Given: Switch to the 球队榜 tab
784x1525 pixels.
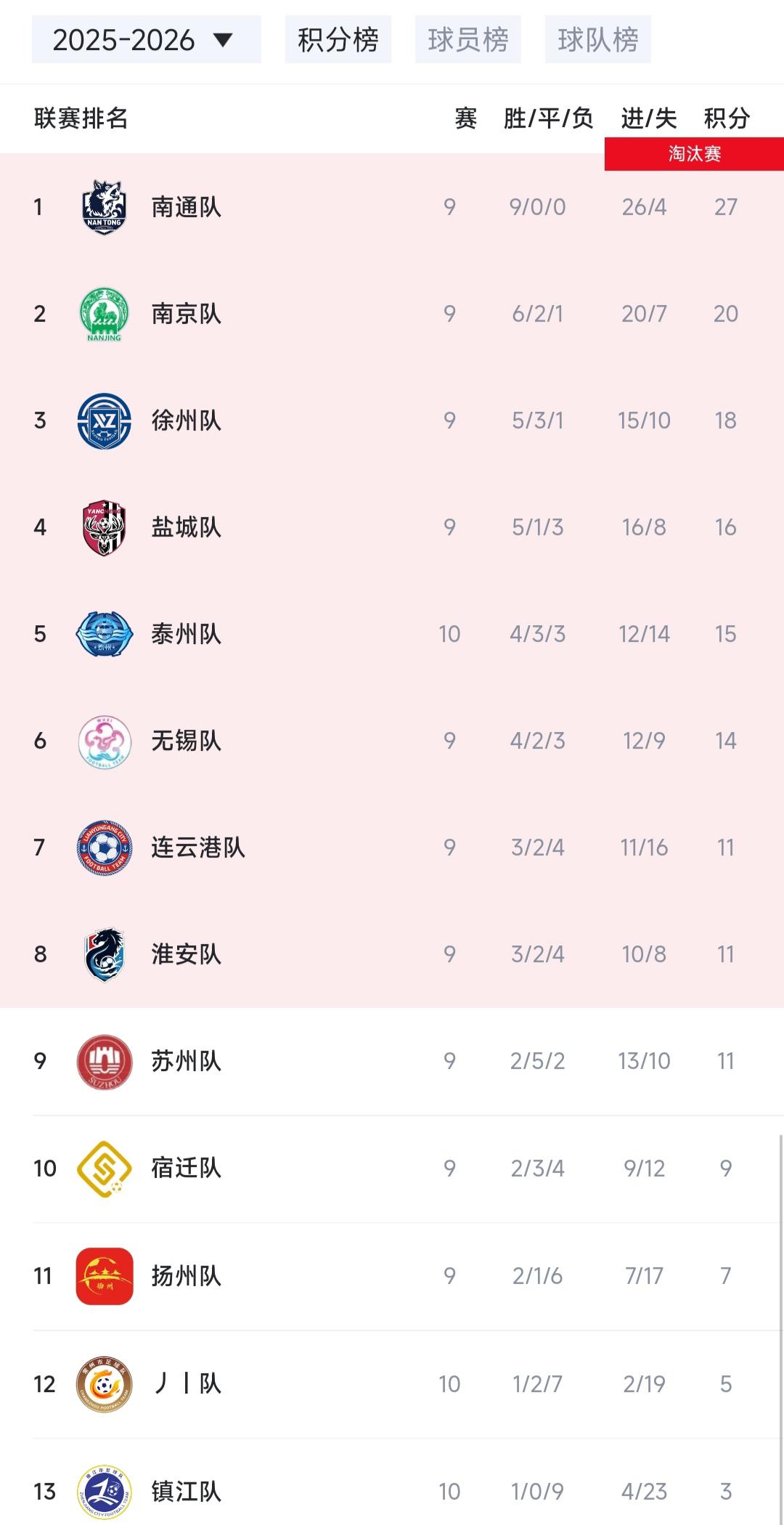Looking at the screenshot, I should point(598,39).
